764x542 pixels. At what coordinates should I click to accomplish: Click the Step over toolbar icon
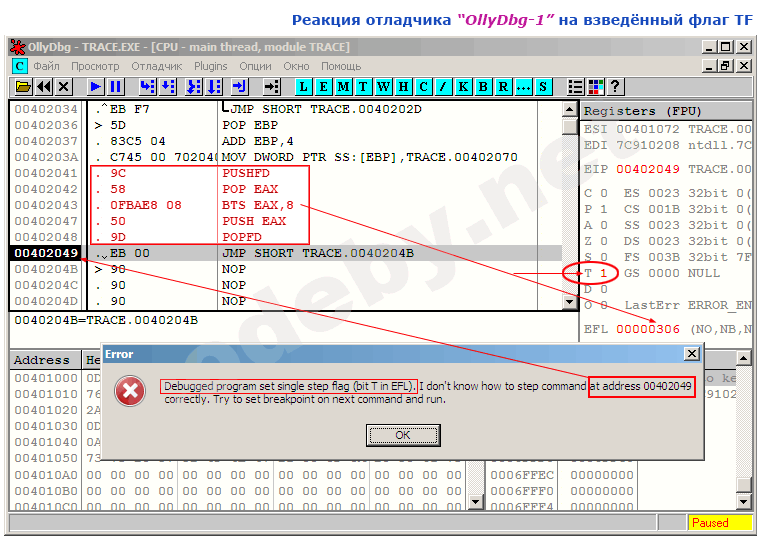168,87
